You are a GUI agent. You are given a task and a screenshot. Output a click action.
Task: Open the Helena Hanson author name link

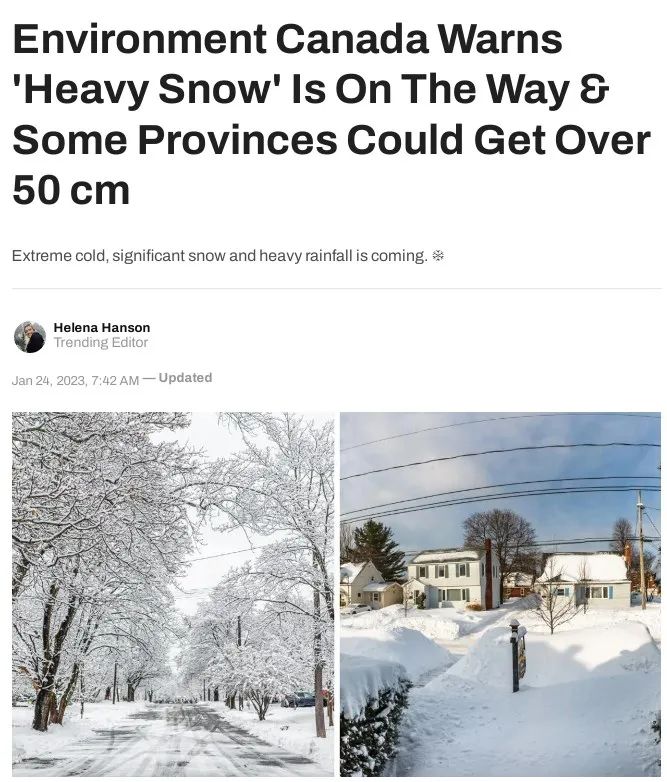(102, 328)
